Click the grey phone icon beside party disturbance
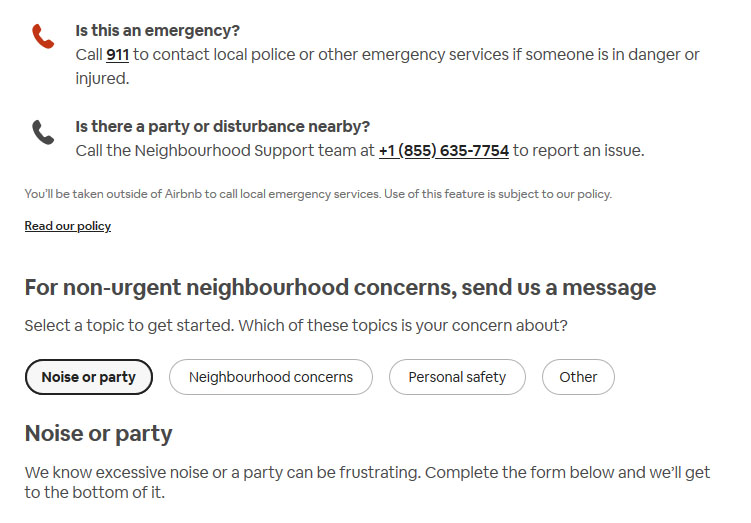Image resolution: width=751 pixels, height=523 pixels. (x=43, y=133)
